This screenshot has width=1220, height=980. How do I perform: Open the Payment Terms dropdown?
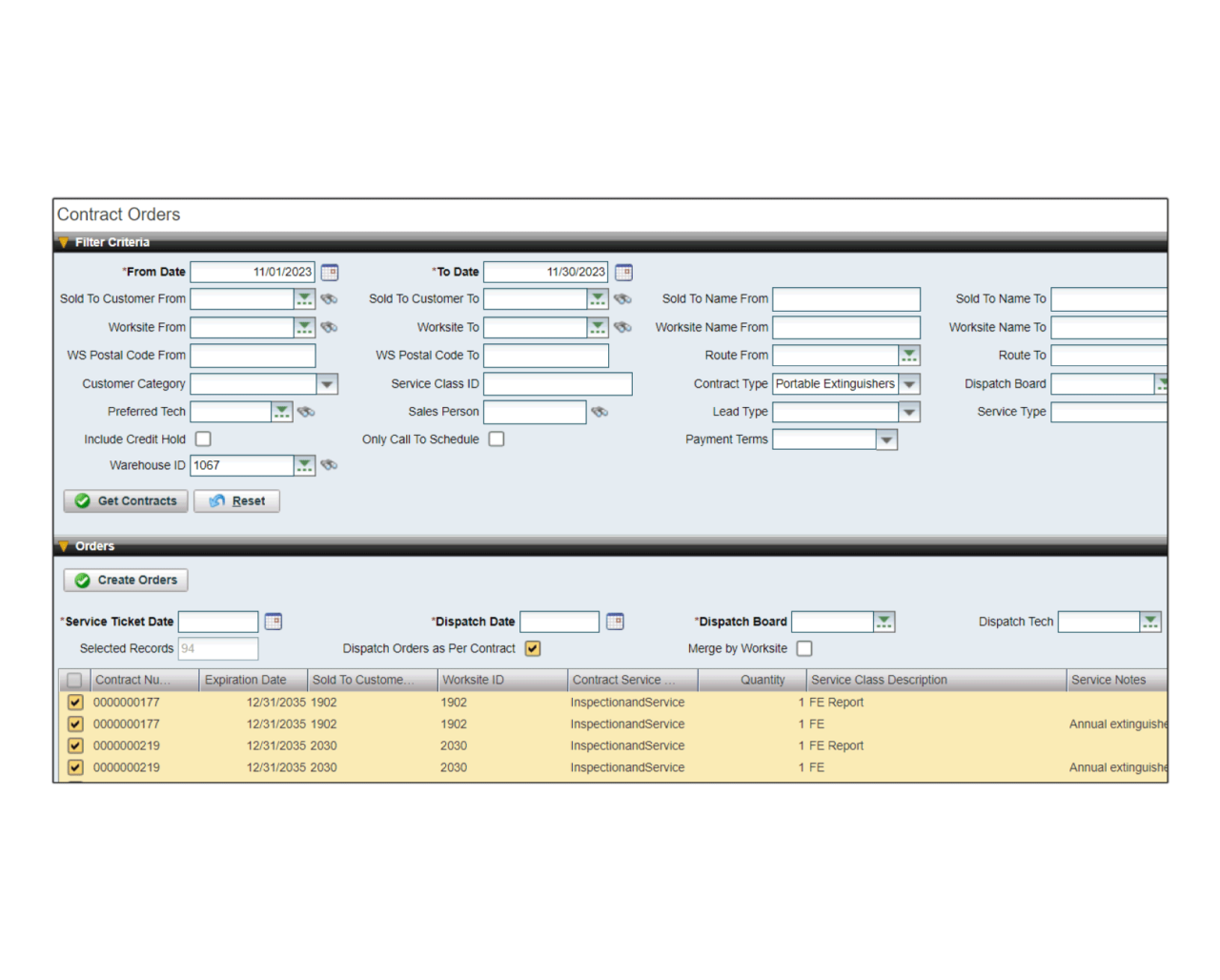[x=886, y=439]
